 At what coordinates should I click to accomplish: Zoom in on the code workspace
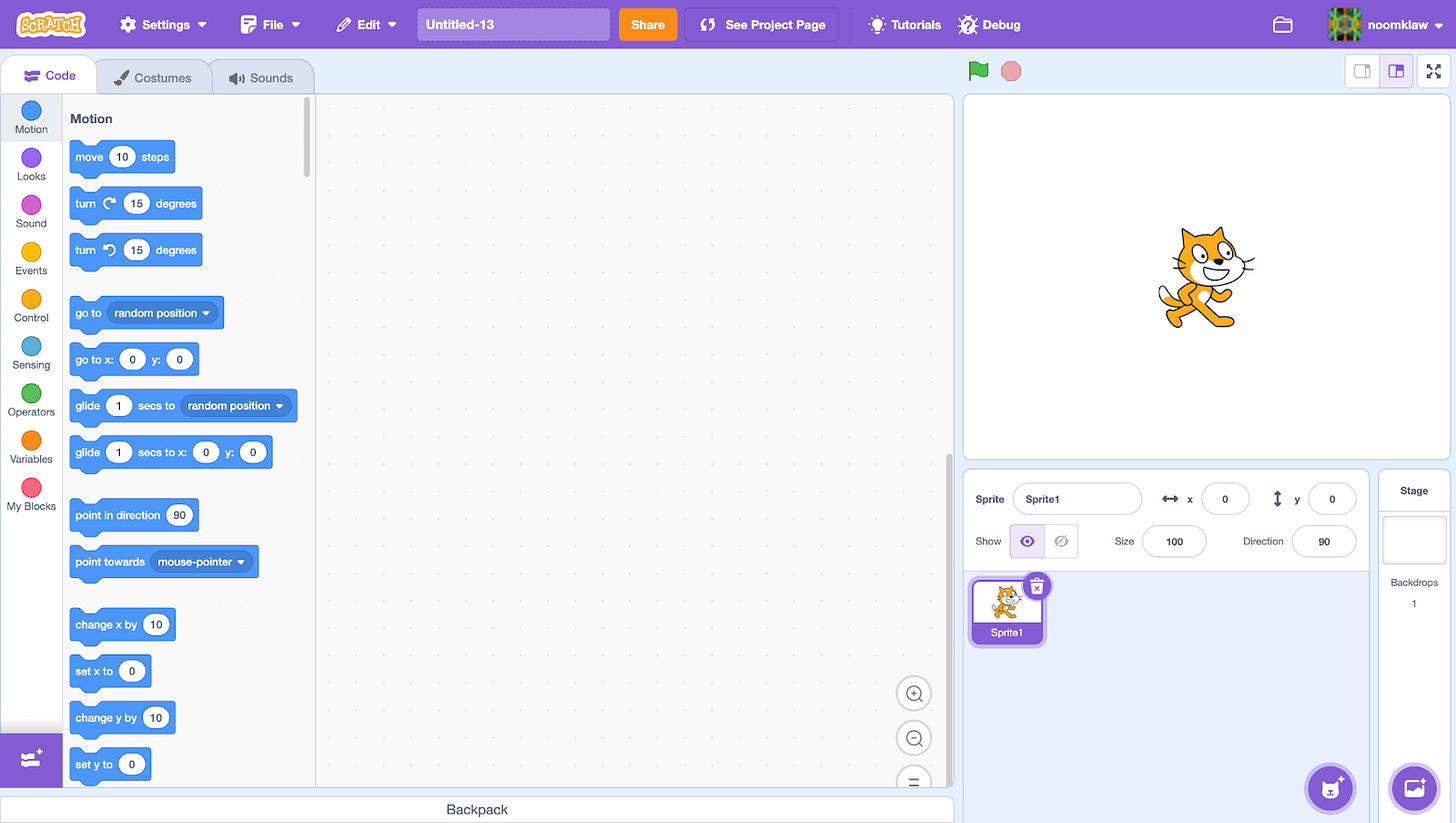(914, 693)
